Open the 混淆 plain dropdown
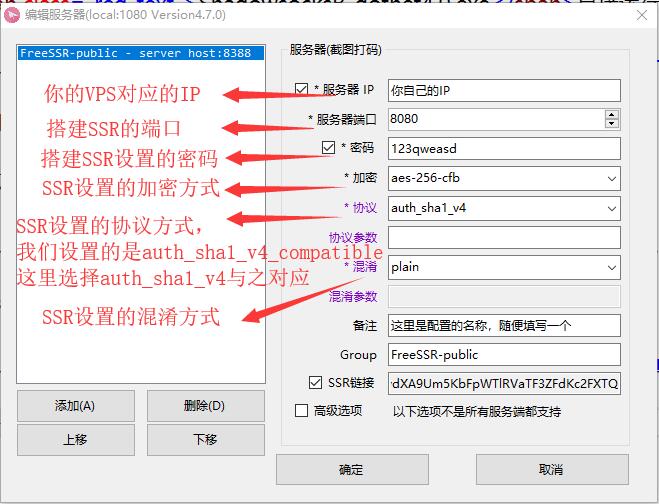The width and height of the screenshot is (659, 504). [611, 267]
